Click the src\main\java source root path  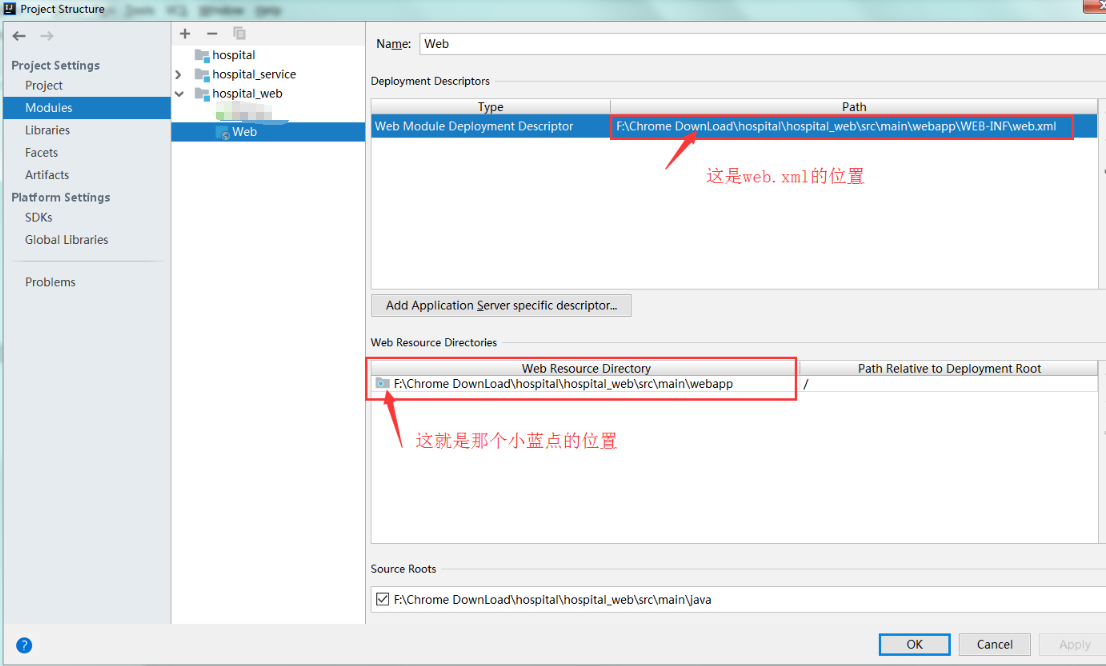tap(552, 600)
